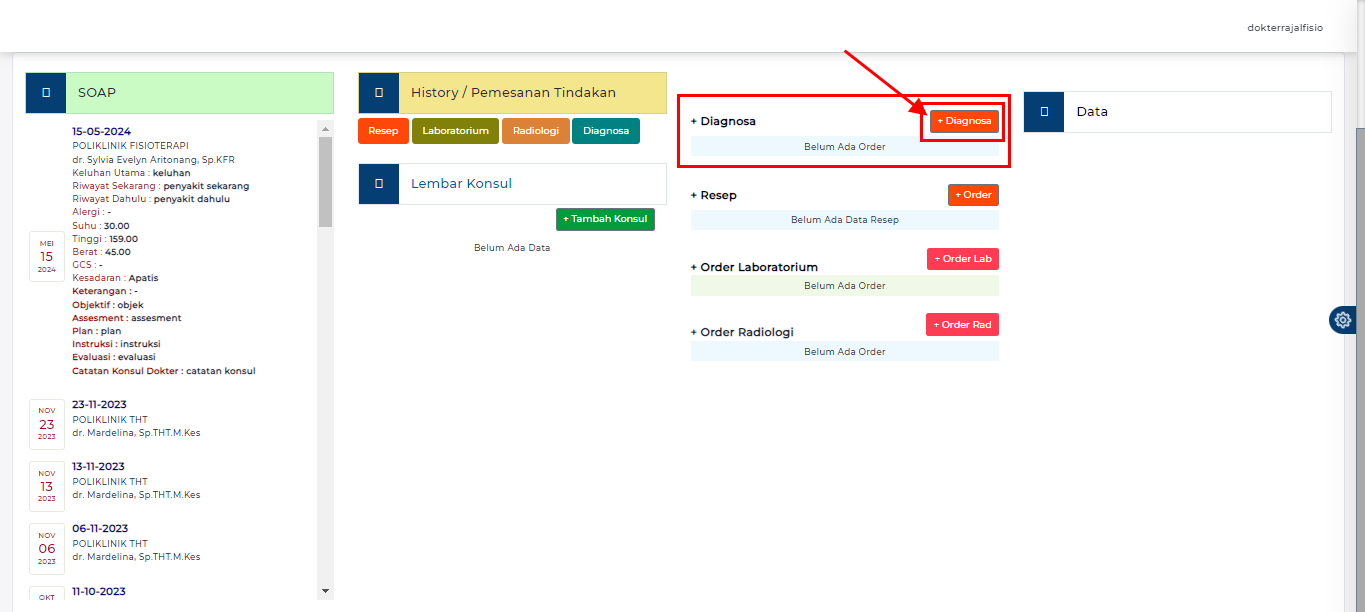This screenshot has height=612, width=1365.
Task: Switch to the Laboratorium history tab
Action: click(455, 131)
